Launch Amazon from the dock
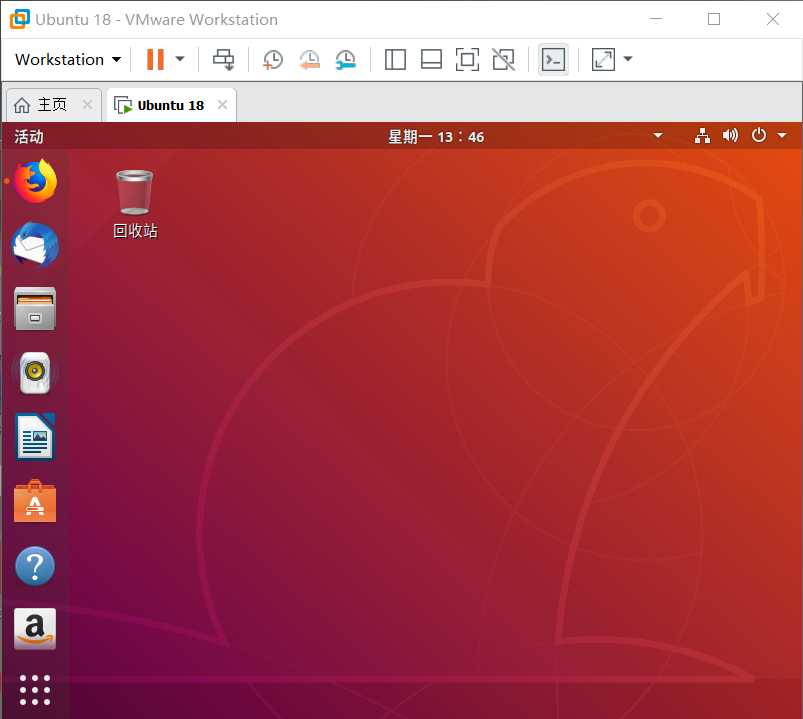This screenshot has width=803, height=719. tap(35, 629)
